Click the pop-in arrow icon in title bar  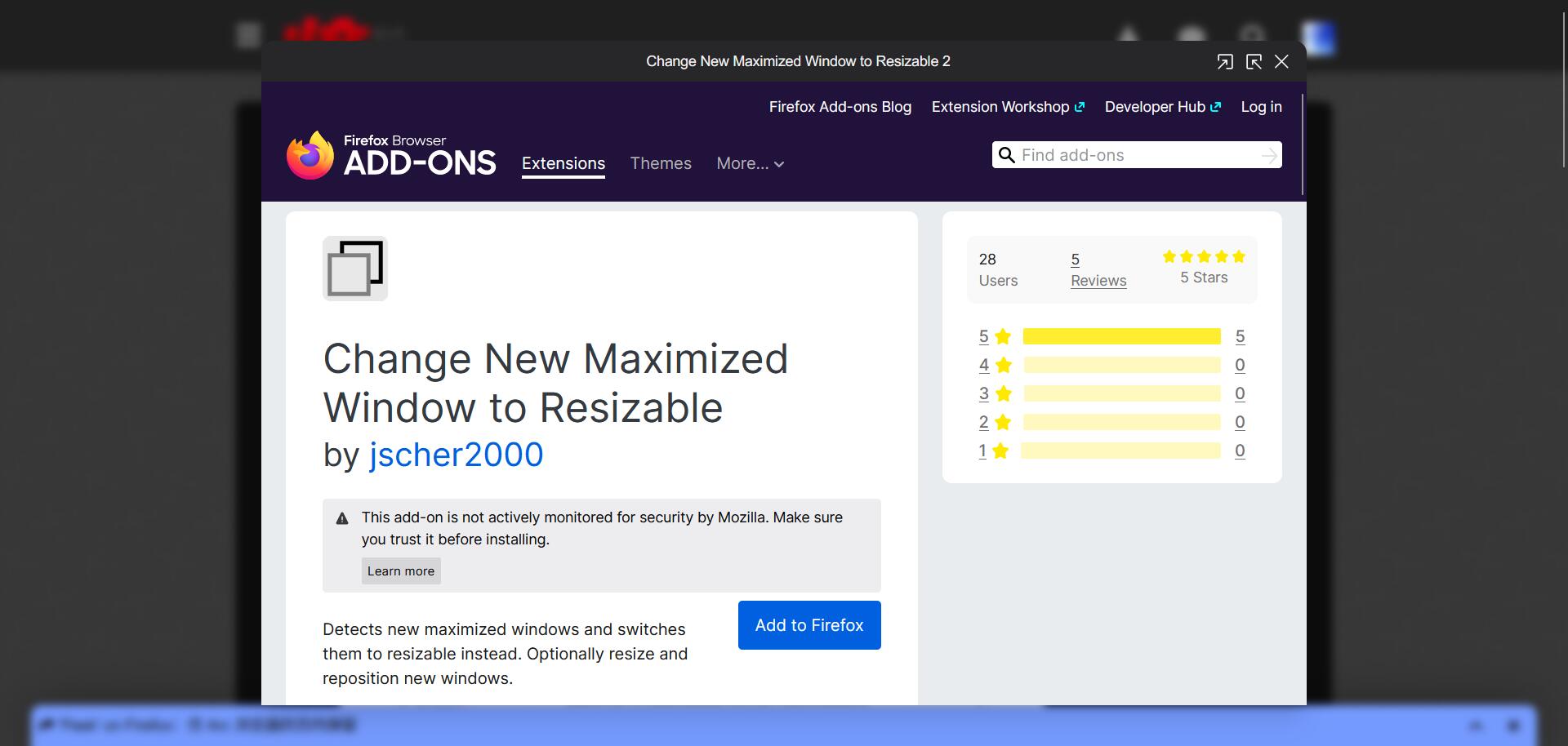[x=1254, y=62]
